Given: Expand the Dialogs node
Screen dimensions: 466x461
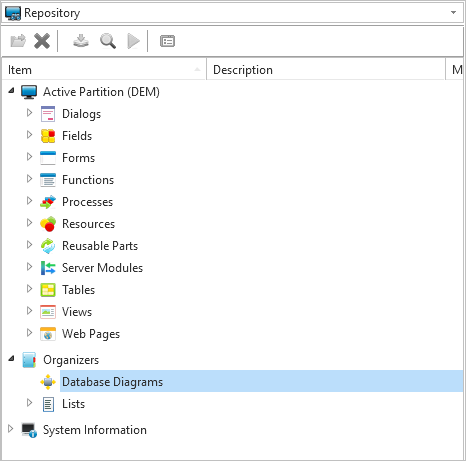Looking at the screenshot, I should (29, 113).
